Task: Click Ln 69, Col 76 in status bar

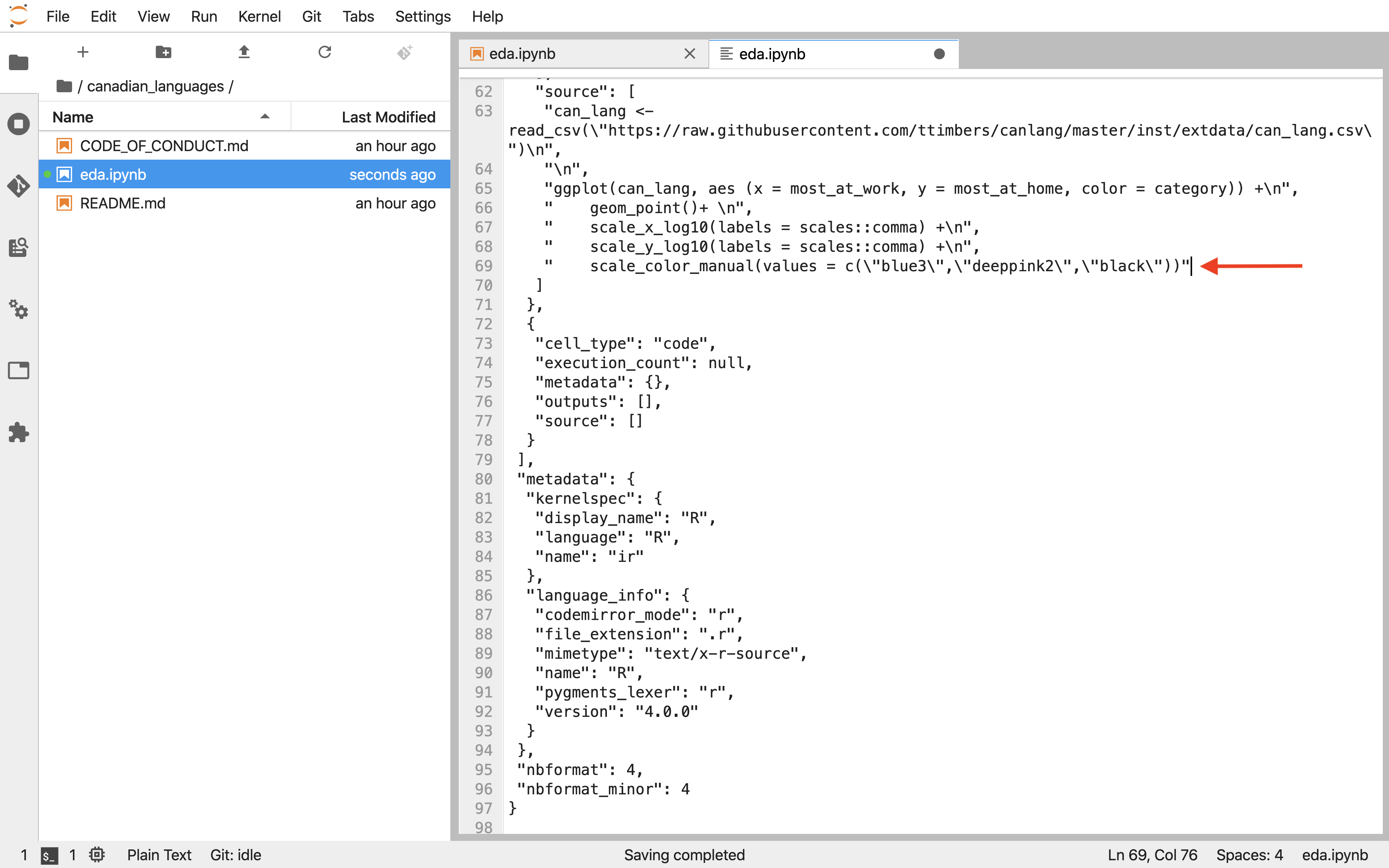Action: point(1153,855)
